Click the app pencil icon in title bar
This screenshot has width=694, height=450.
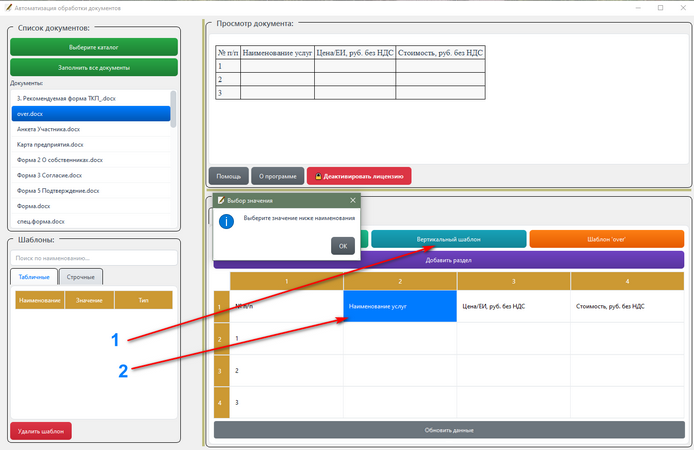[8, 8]
